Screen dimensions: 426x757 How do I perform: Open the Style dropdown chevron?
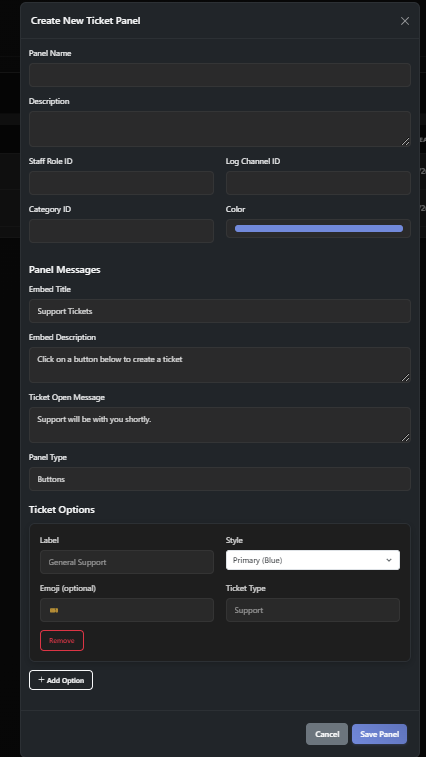(x=389, y=560)
